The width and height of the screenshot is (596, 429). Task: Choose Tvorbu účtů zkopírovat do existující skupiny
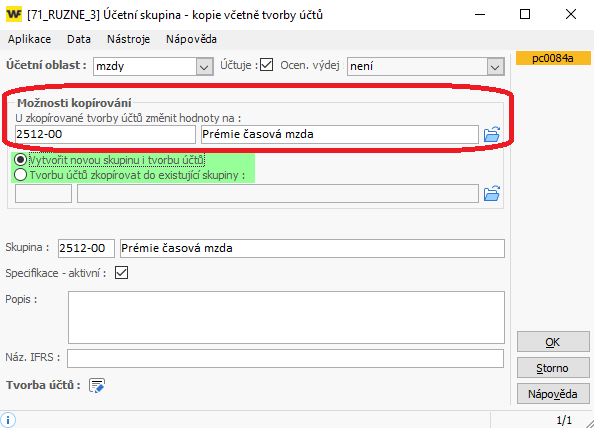click(x=130, y=175)
